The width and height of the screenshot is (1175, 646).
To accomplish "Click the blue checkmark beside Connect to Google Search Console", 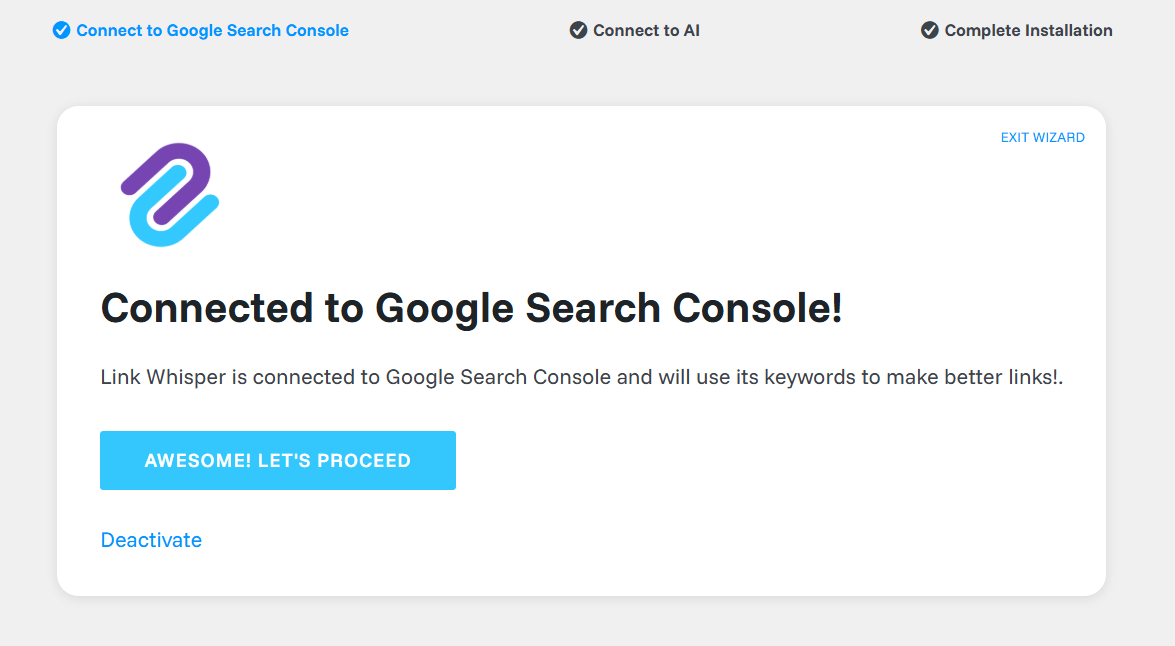I will click(61, 30).
